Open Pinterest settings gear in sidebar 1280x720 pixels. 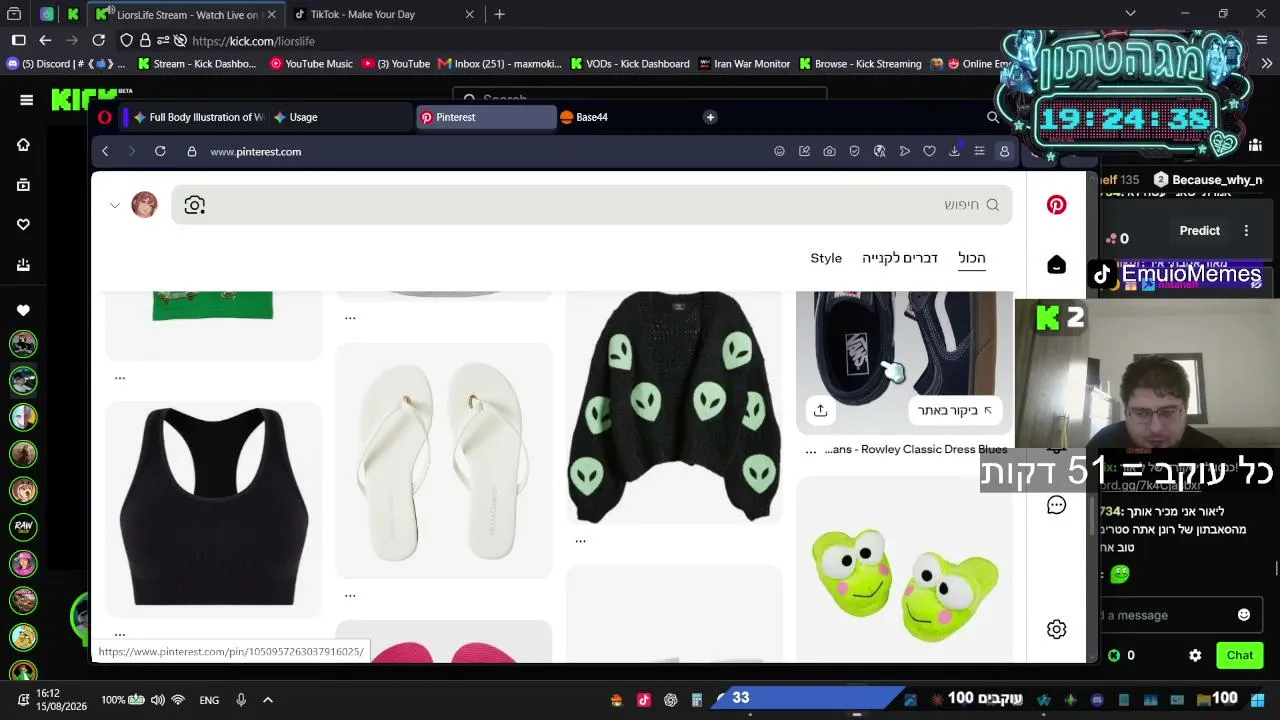point(1056,629)
